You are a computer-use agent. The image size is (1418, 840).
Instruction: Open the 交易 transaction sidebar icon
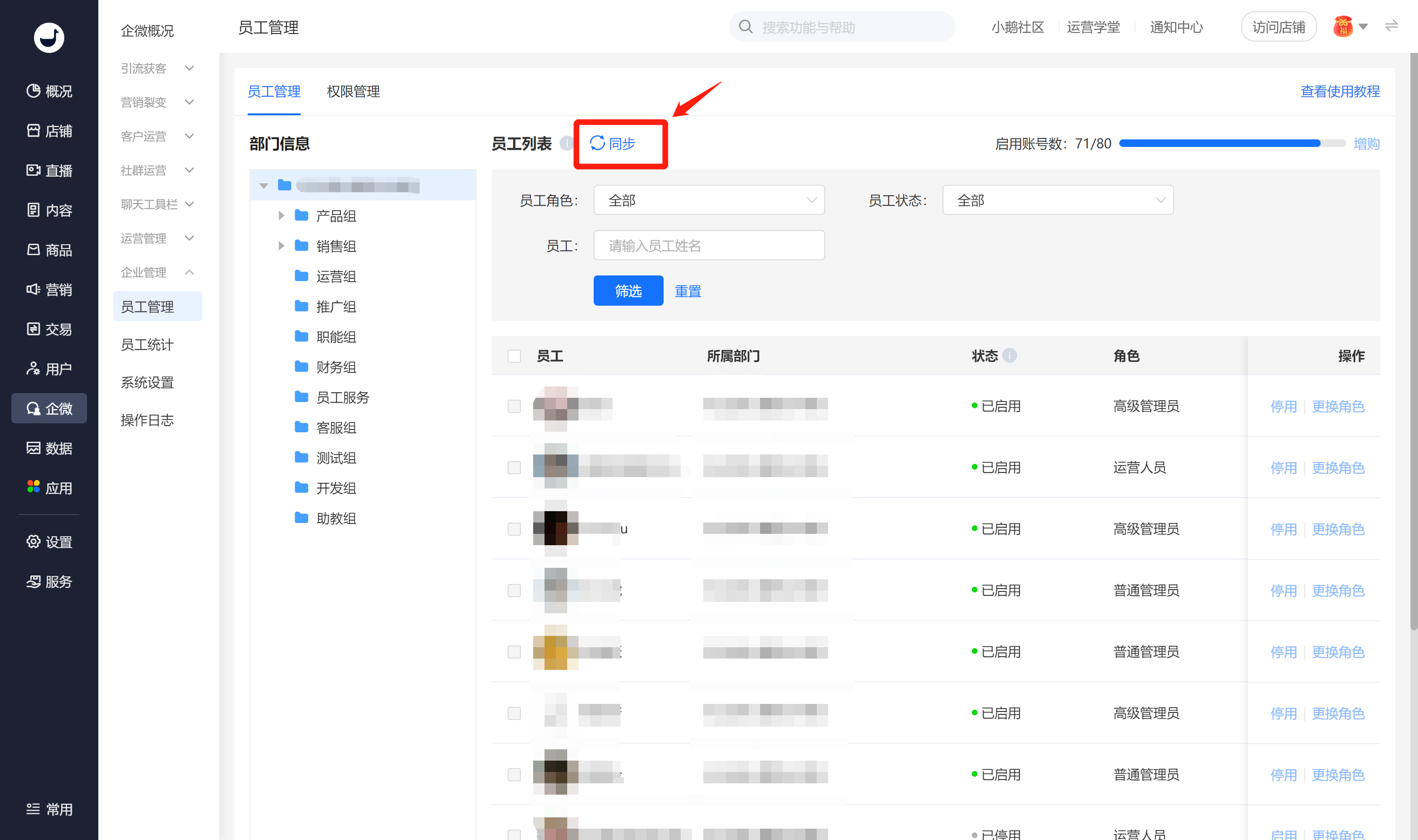coord(34,329)
